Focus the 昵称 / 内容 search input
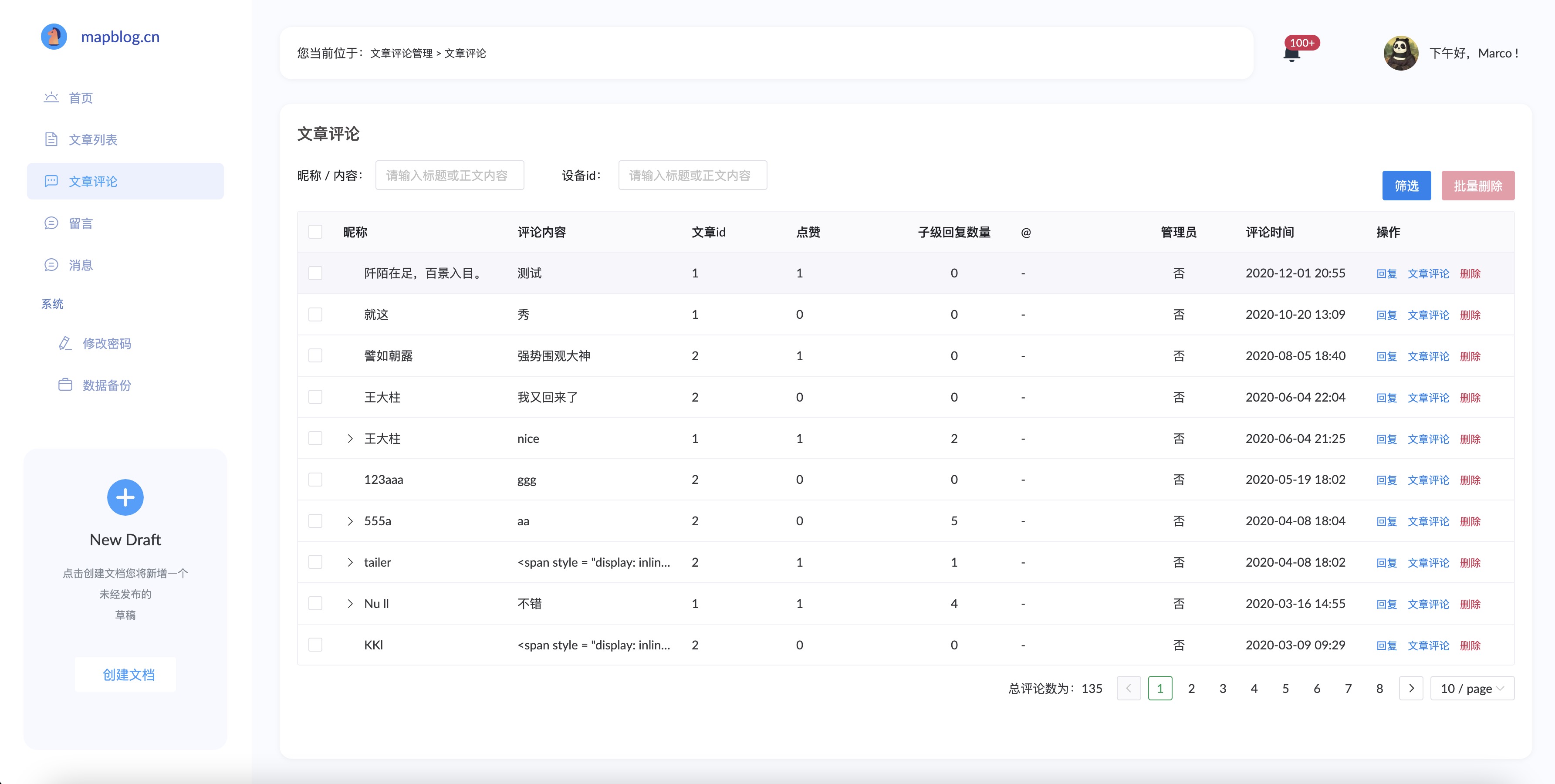Screen dimensions: 1555x784 (x=450, y=175)
